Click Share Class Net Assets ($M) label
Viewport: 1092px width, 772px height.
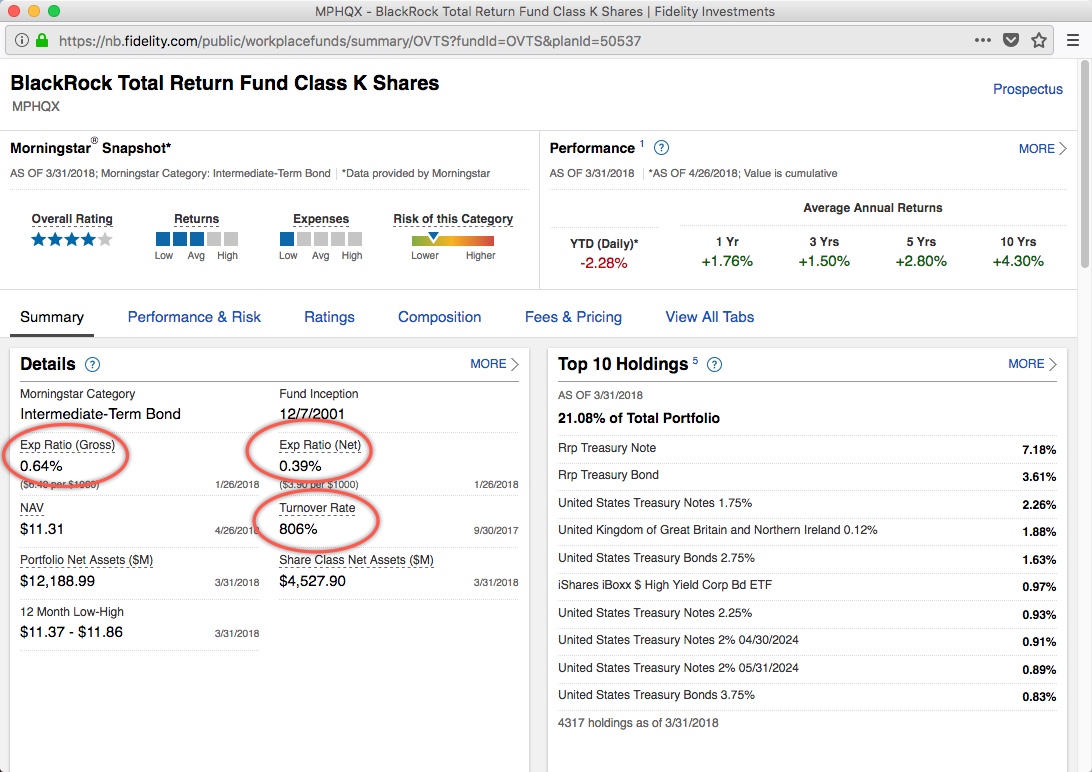[x=356, y=560]
